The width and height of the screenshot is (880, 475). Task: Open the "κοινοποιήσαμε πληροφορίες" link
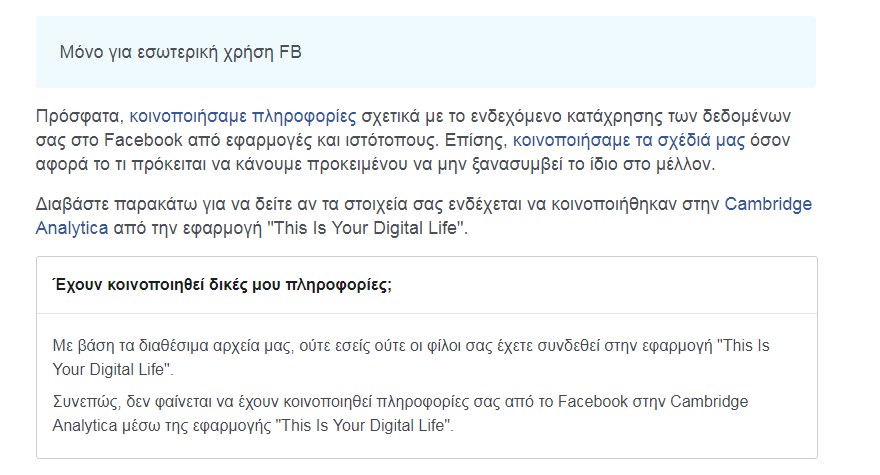(242, 116)
